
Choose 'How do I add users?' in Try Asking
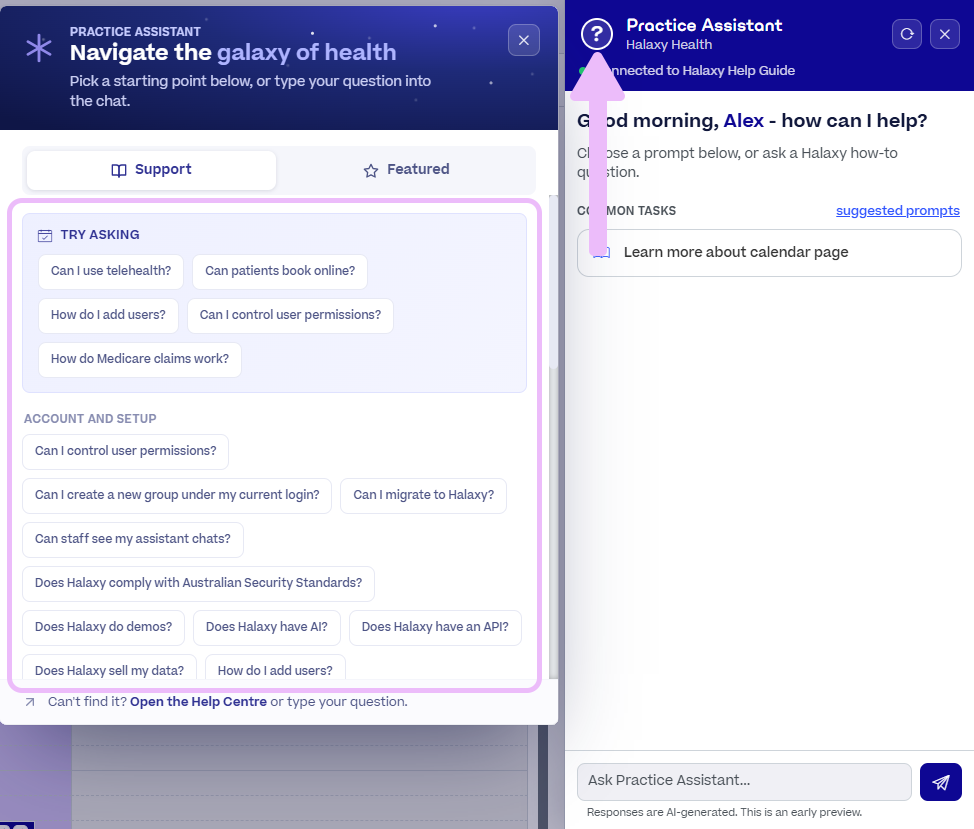tap(109, 315)
